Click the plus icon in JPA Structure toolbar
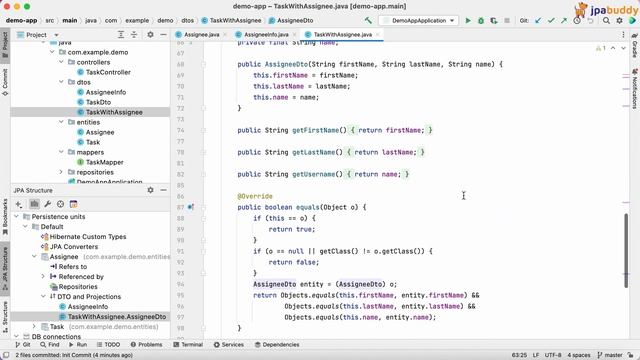640x360 pixels. tap(19, 204)
